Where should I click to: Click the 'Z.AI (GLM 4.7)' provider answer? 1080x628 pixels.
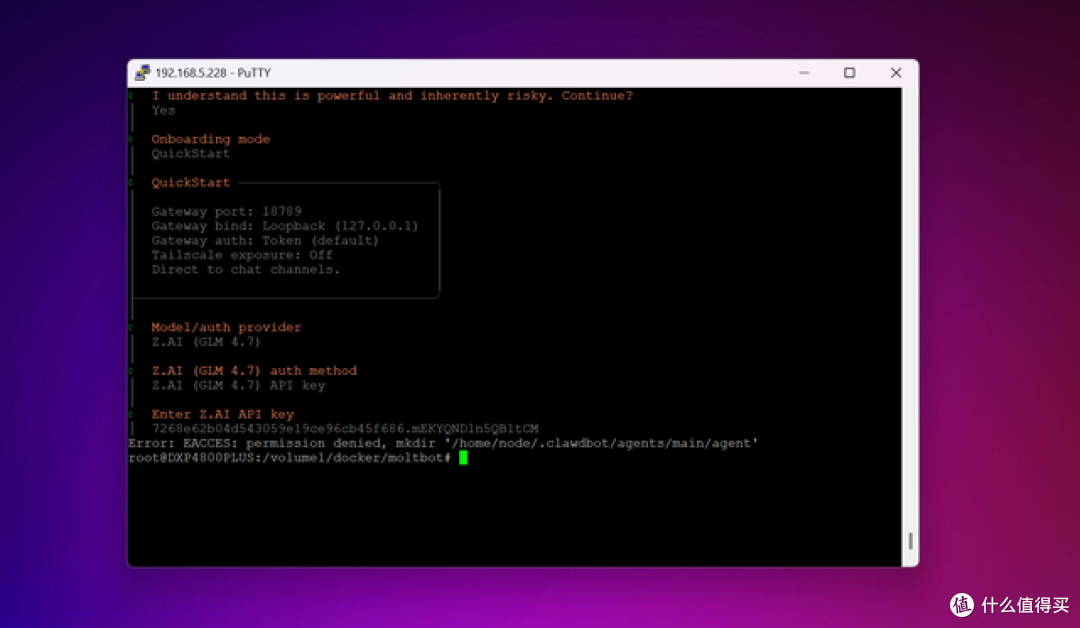pos(206,342)
